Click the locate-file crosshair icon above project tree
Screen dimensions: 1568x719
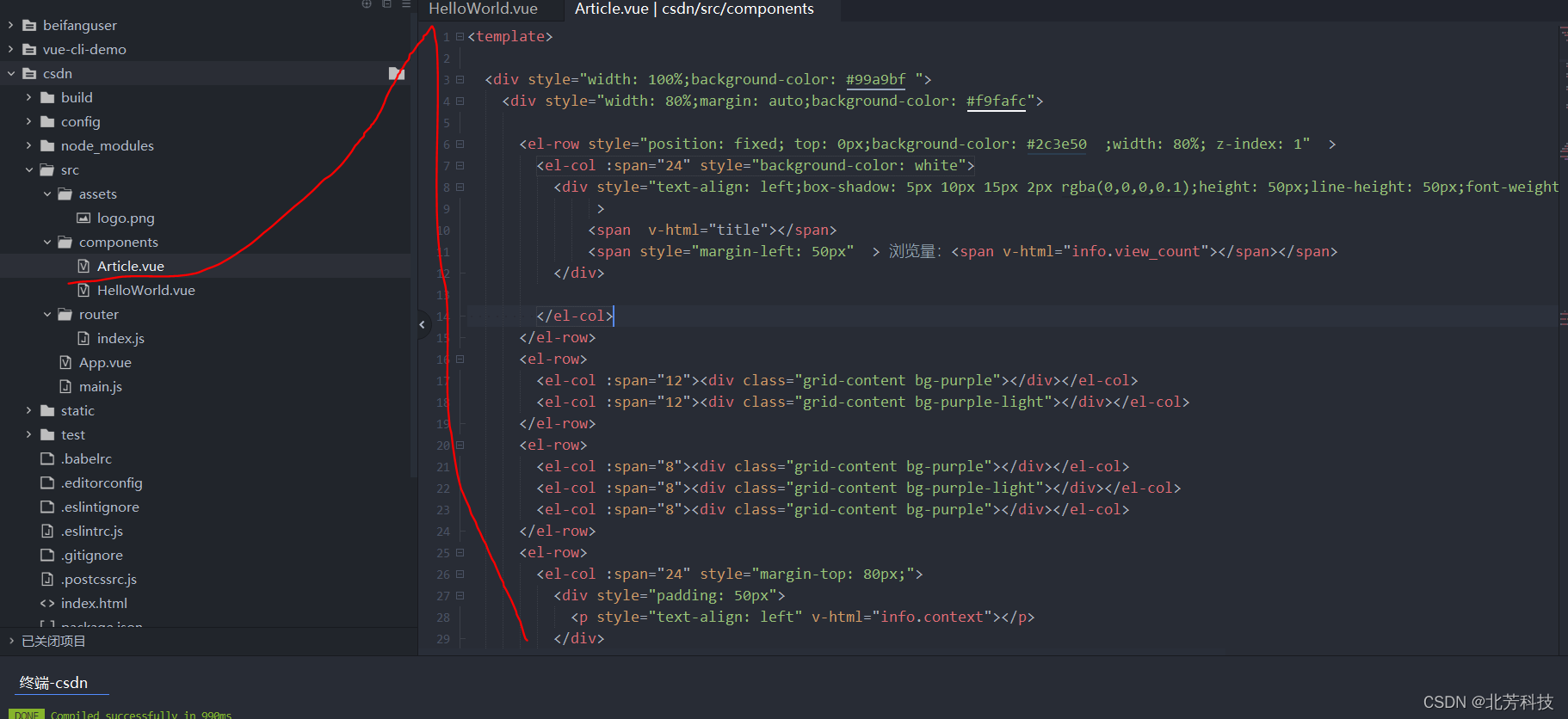click(367, 4)
